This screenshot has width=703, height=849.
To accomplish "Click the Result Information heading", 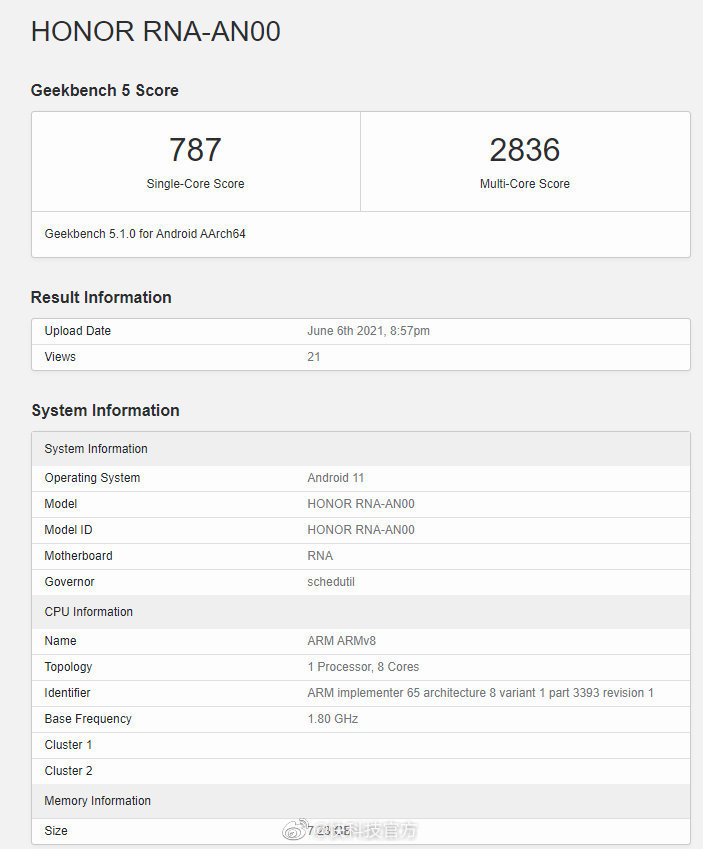I will click(x=101, y=297).
